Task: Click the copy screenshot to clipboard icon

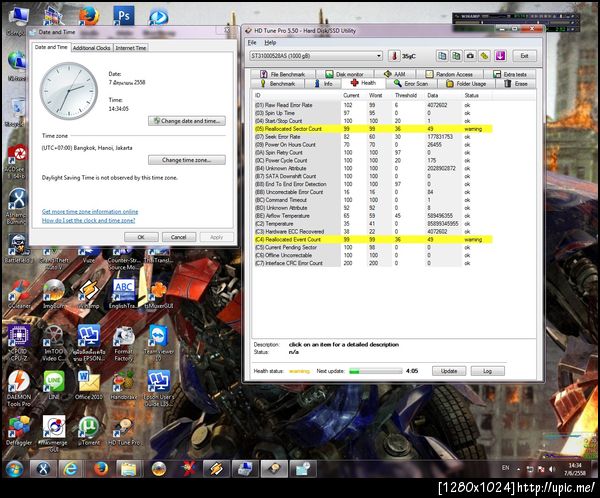Action: pos(456,56)
